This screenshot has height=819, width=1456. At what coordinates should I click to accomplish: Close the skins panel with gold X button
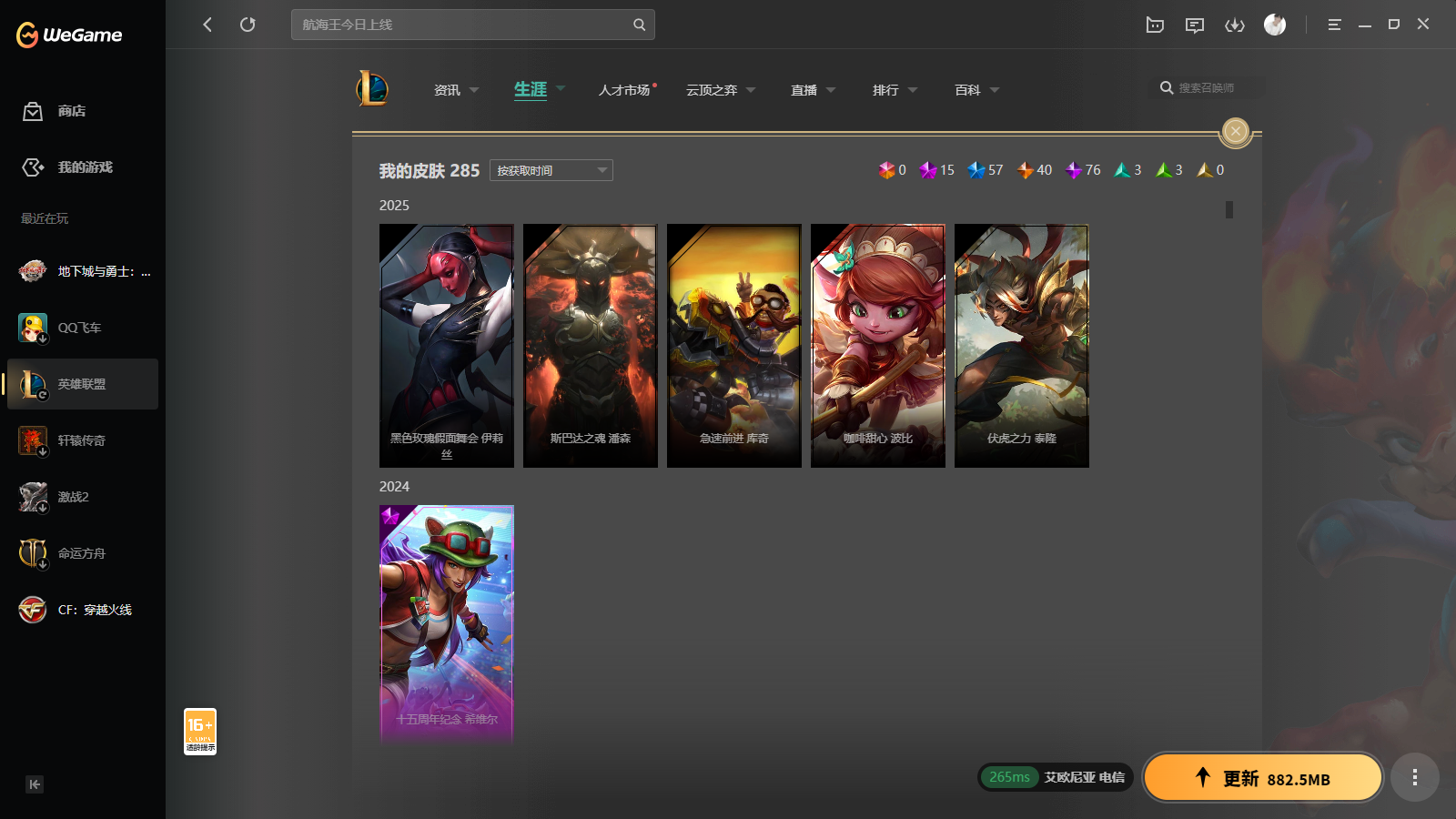pos(1236,132)
